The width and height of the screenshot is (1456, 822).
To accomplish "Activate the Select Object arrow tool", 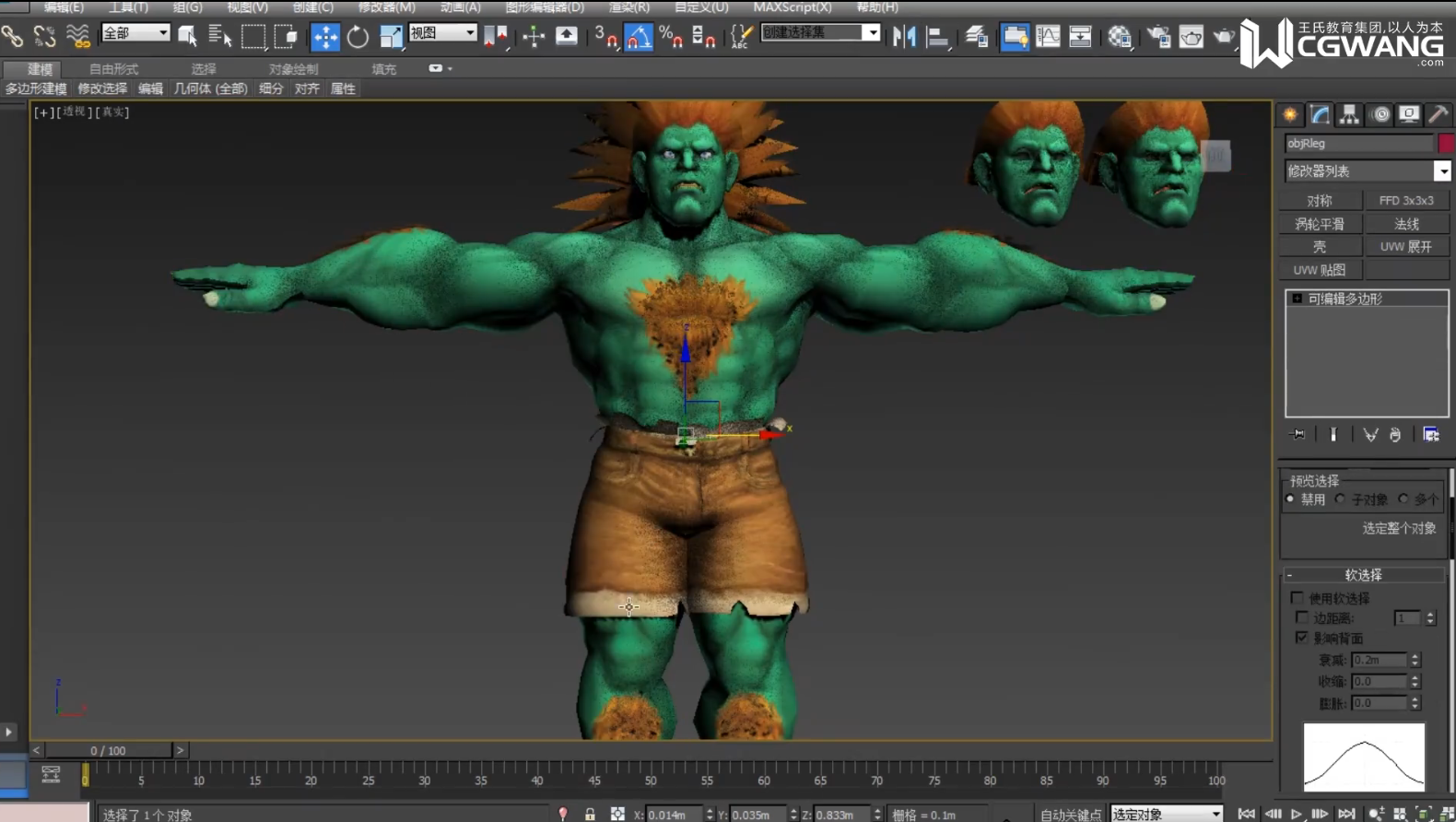I will coord(187,36).
